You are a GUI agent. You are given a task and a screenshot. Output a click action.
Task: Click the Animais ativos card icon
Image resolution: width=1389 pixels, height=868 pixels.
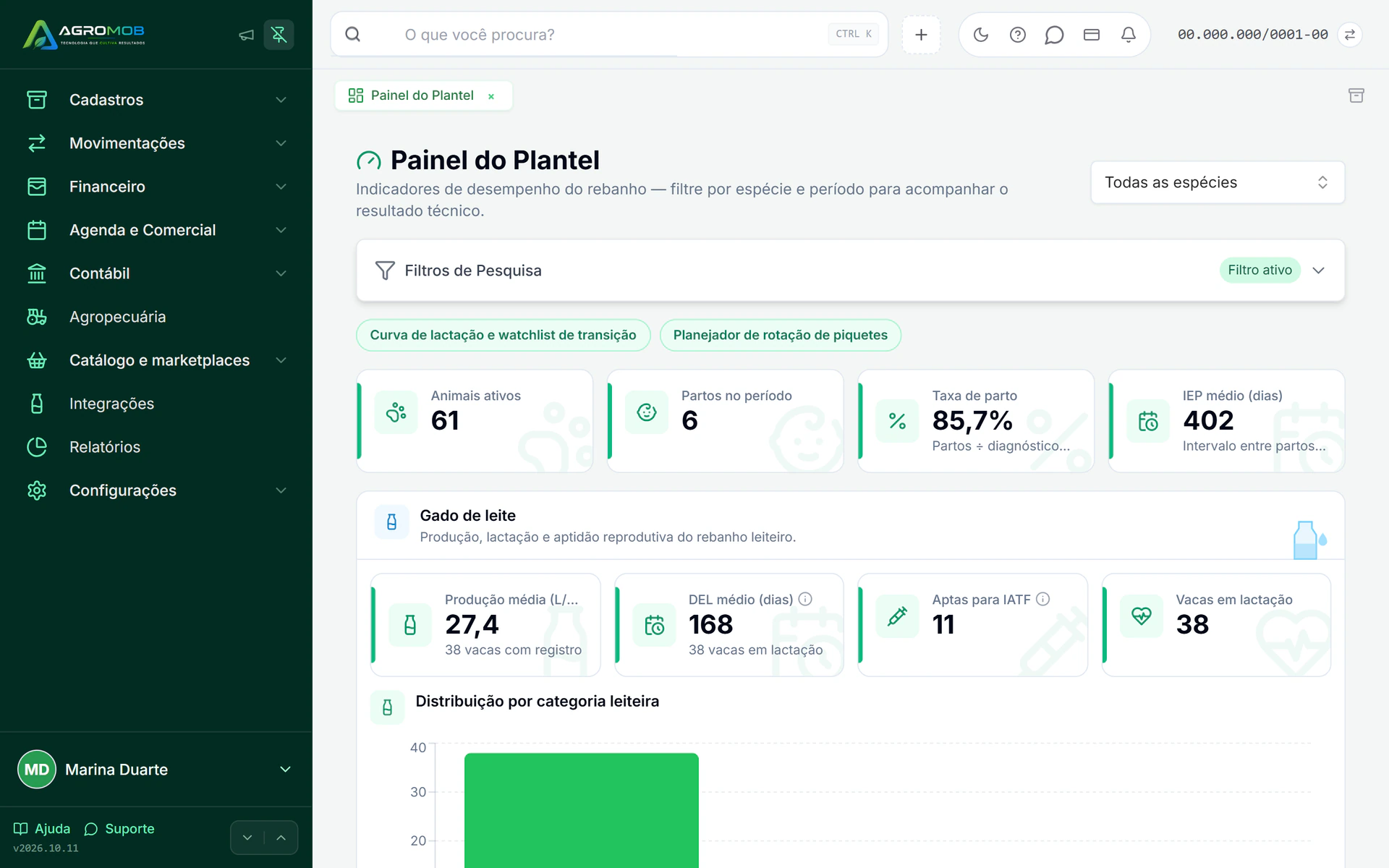click(x=396, y=412)
